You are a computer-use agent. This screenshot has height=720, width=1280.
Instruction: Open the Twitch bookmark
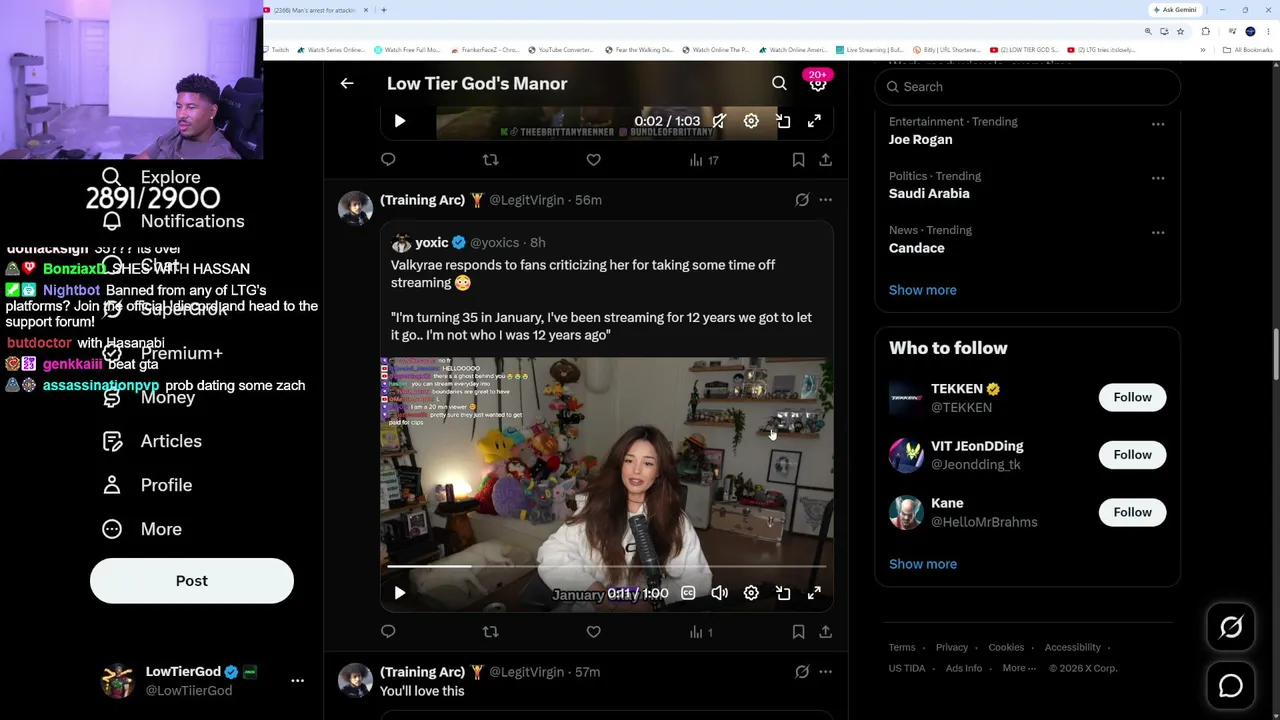(x=276, y=50)
